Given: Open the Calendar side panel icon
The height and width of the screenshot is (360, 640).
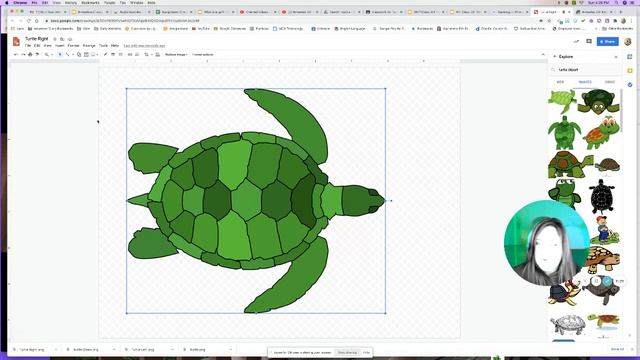Looking at the screenshot, I should (630, 56).
